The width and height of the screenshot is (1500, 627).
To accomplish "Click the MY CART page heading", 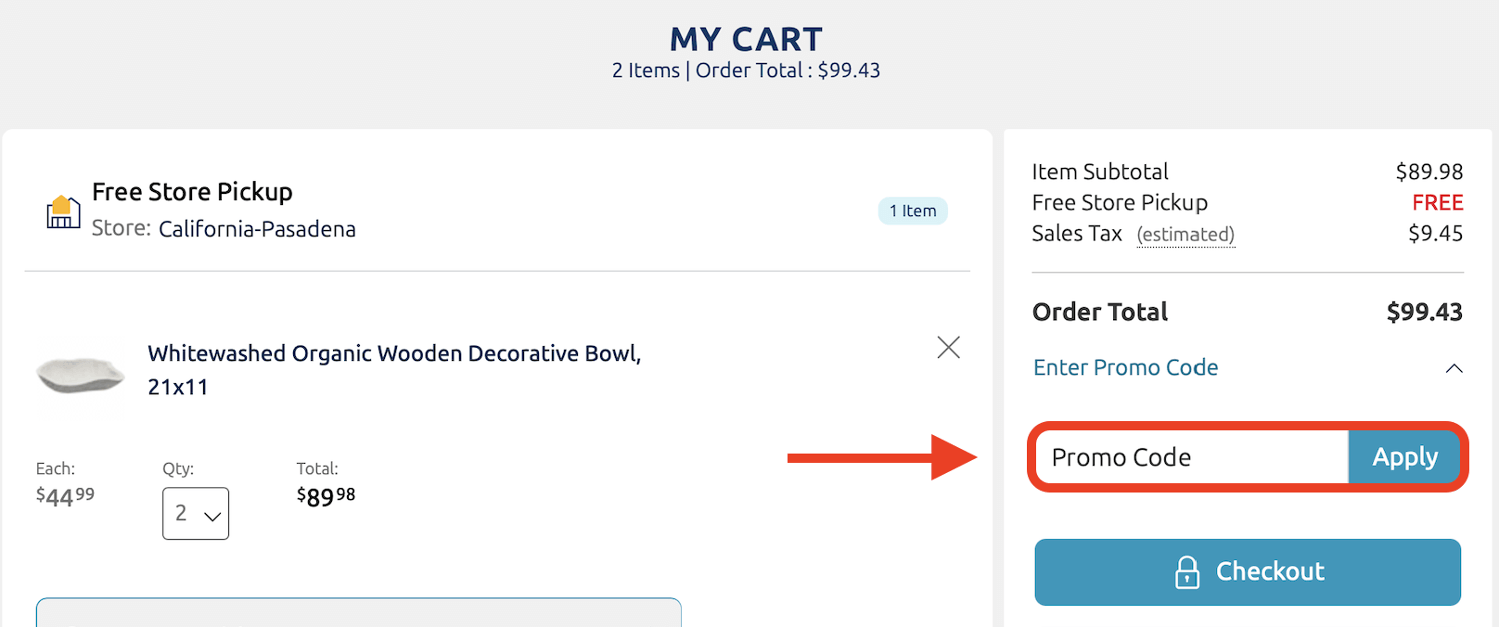I will [746, 39].
